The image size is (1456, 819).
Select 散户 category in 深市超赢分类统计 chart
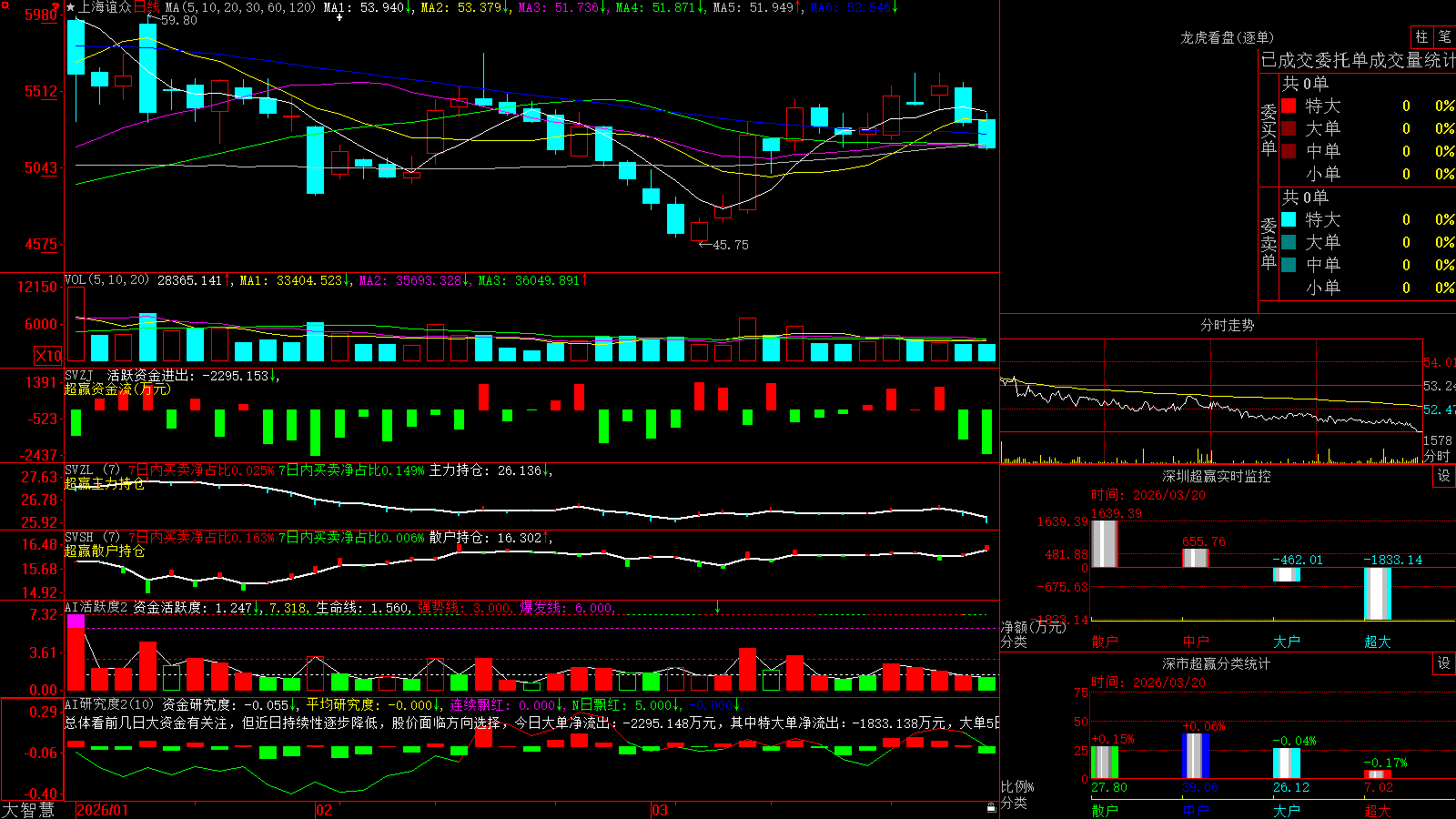click(x=1105, y=811)
